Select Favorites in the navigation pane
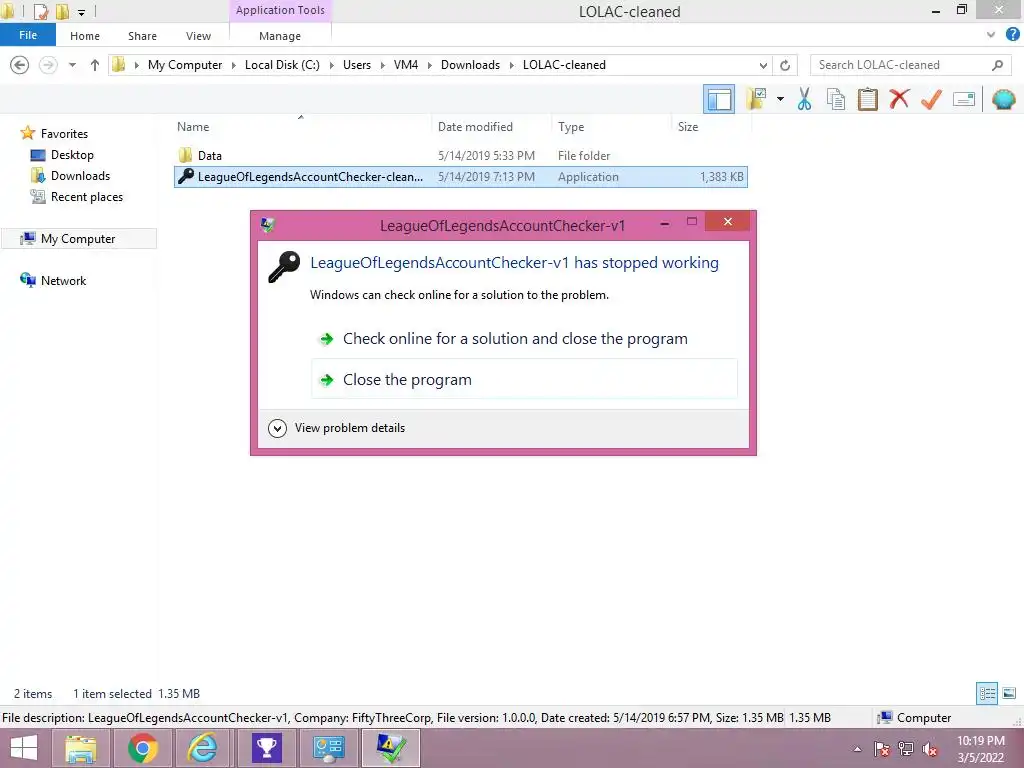1024x768 pixels. point(64,133)
